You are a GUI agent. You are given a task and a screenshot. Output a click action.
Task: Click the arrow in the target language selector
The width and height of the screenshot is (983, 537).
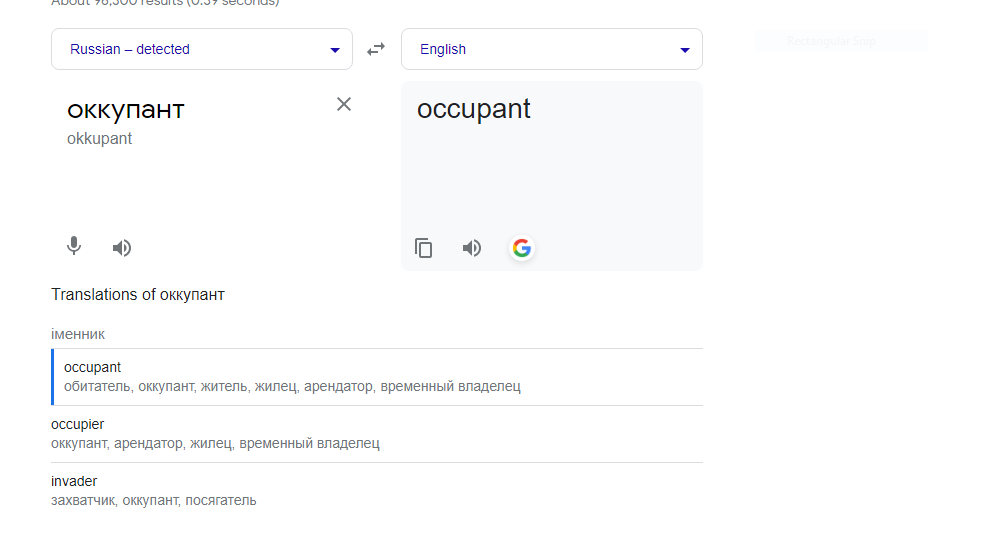click(x=685, y=50)
